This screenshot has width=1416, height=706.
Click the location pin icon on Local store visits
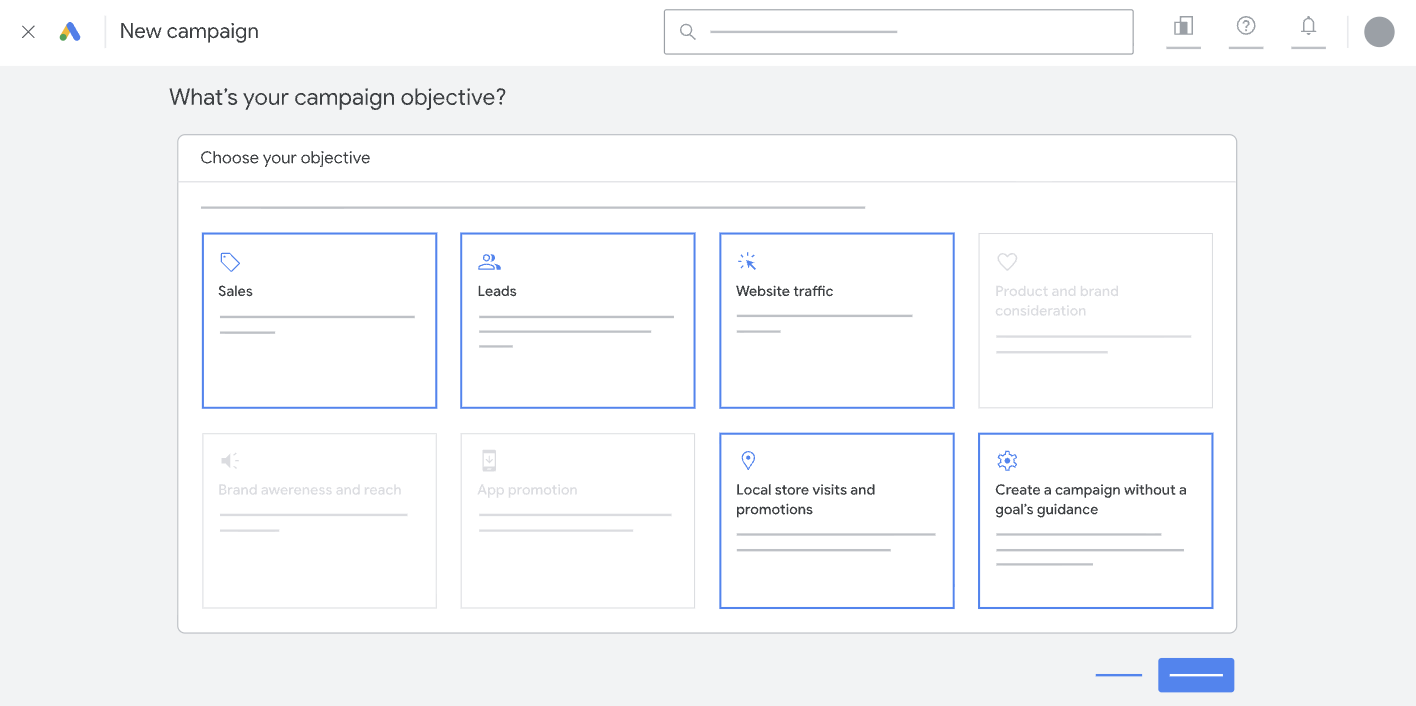click(x=747, y=460)
